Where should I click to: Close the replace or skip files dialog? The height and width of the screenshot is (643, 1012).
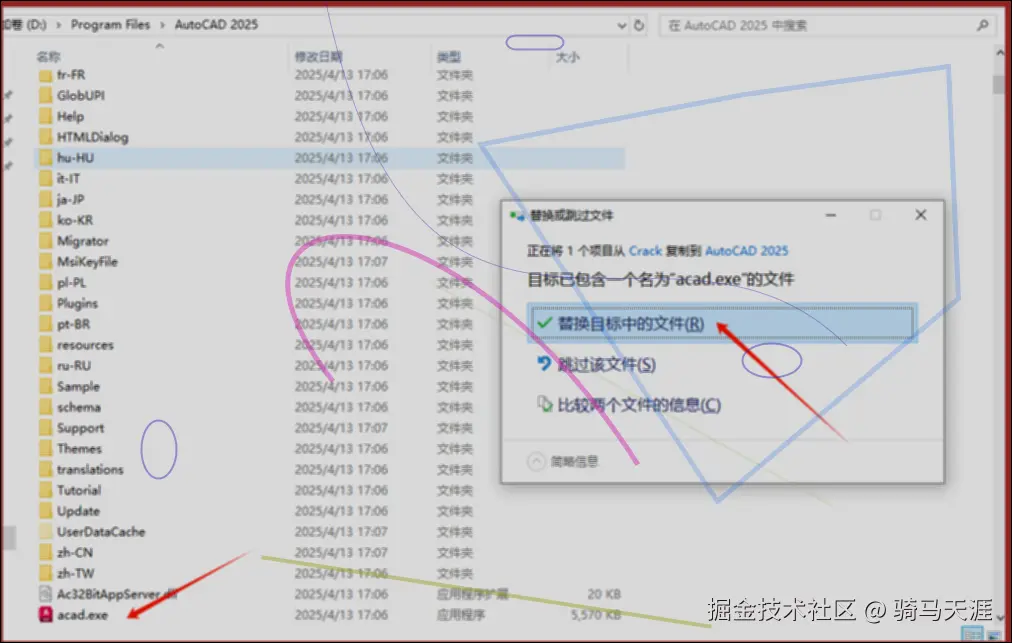pyautogui.click(x=921, y=215)
